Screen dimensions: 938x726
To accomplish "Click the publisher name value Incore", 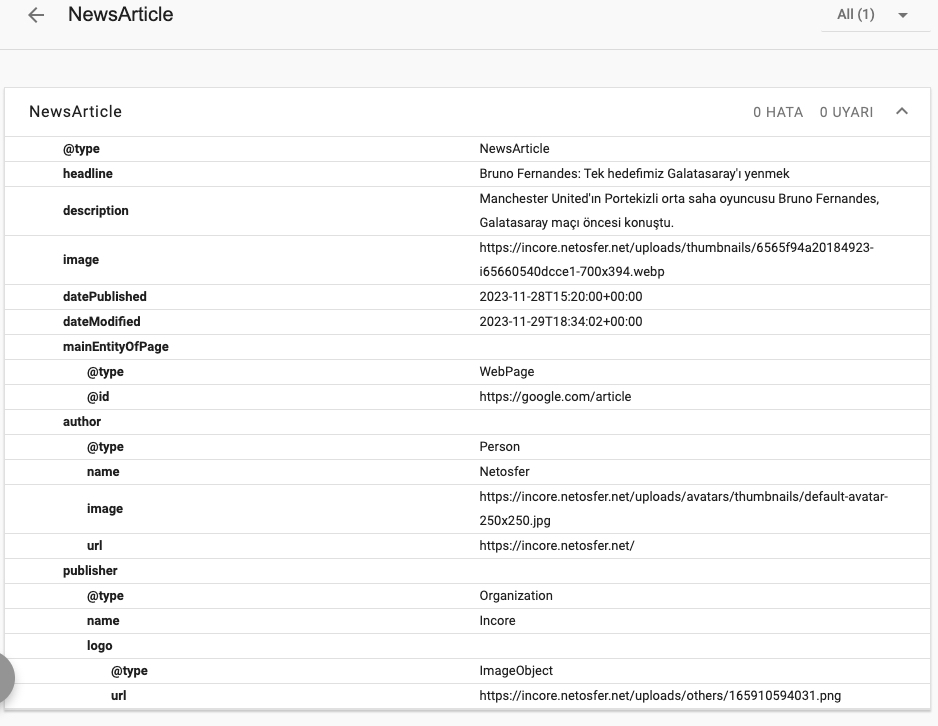I will pos(497,621).
